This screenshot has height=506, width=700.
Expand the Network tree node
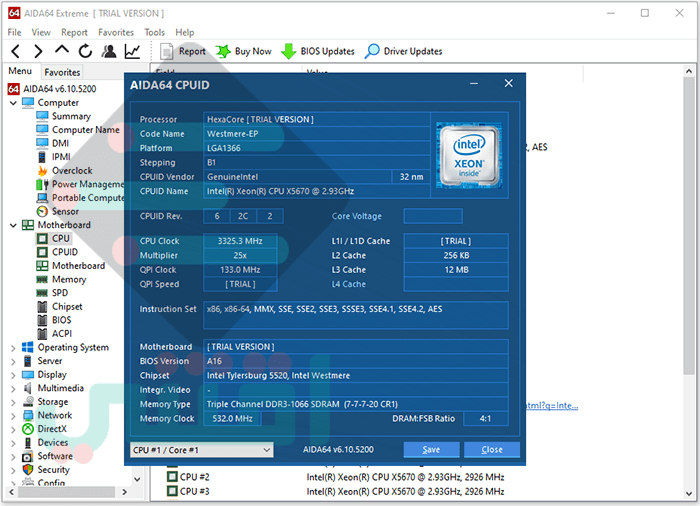pyautogui.click(x=13, y=415)
